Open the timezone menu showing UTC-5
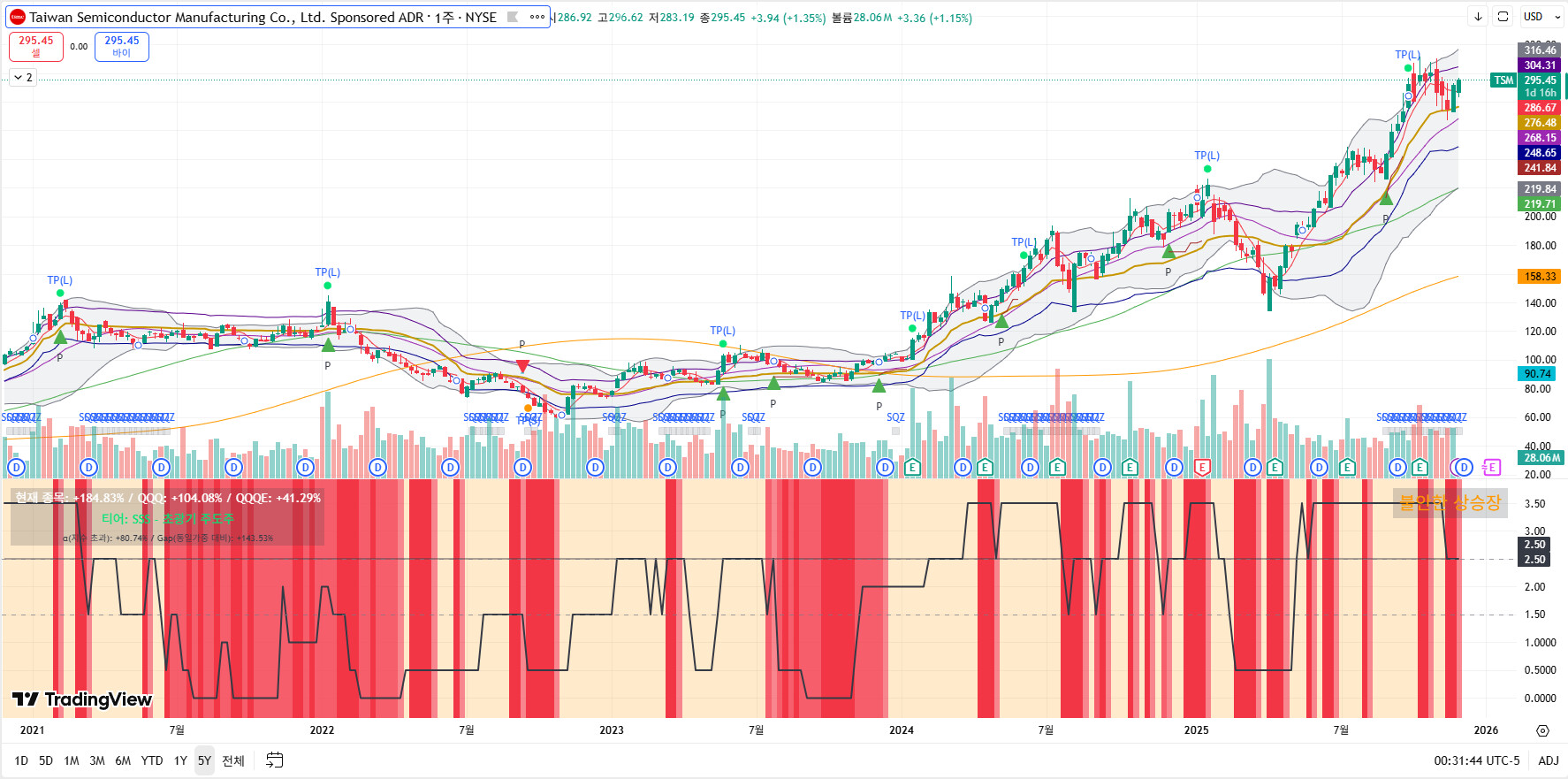The image size is (1568, 779). coord(1477,760)
